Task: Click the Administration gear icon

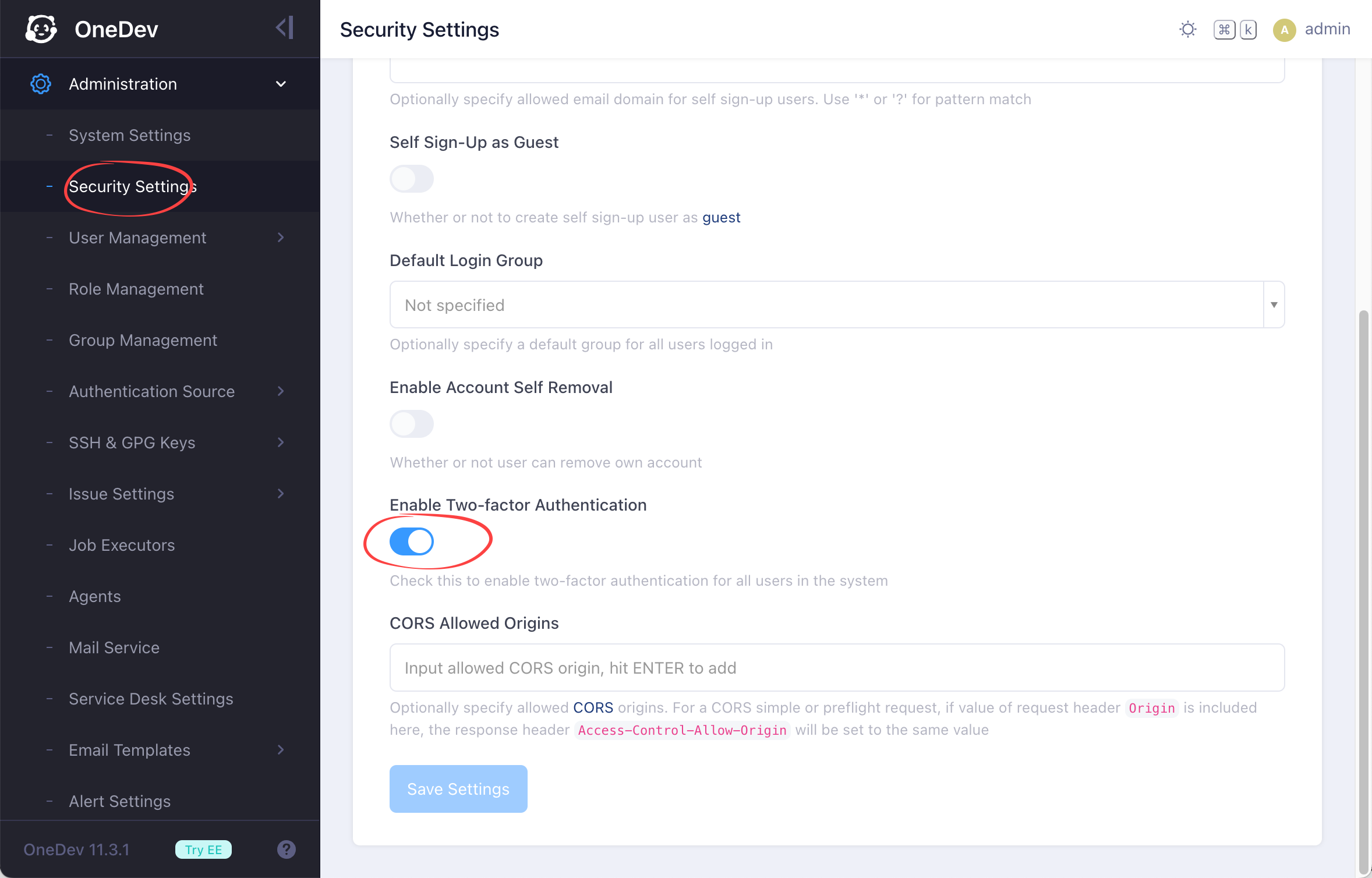Action: click(x=40, y=84)
